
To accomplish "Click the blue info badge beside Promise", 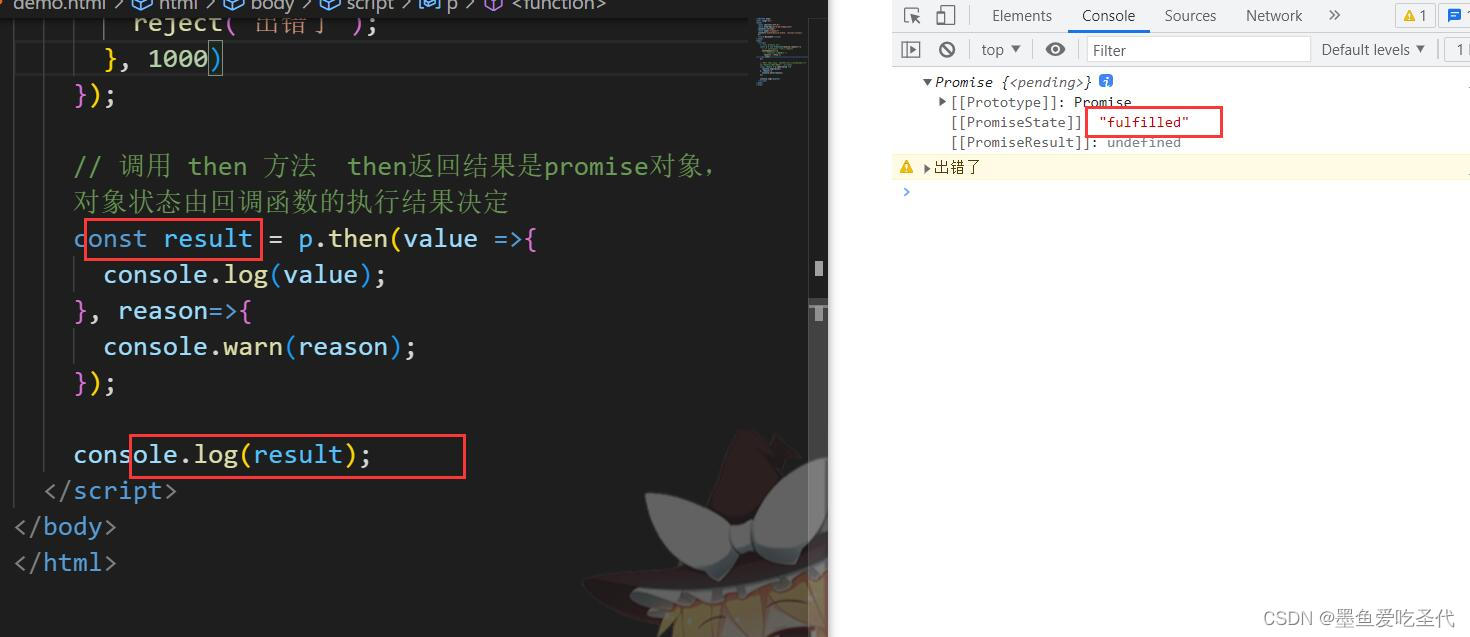I will coord(1105,81).
